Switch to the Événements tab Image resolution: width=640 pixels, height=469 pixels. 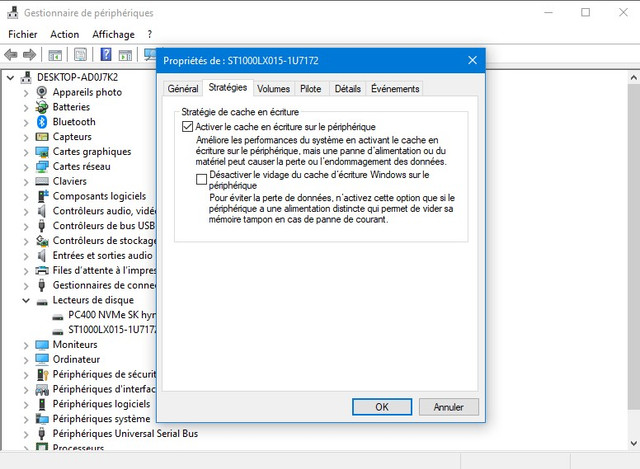point(395,89)
